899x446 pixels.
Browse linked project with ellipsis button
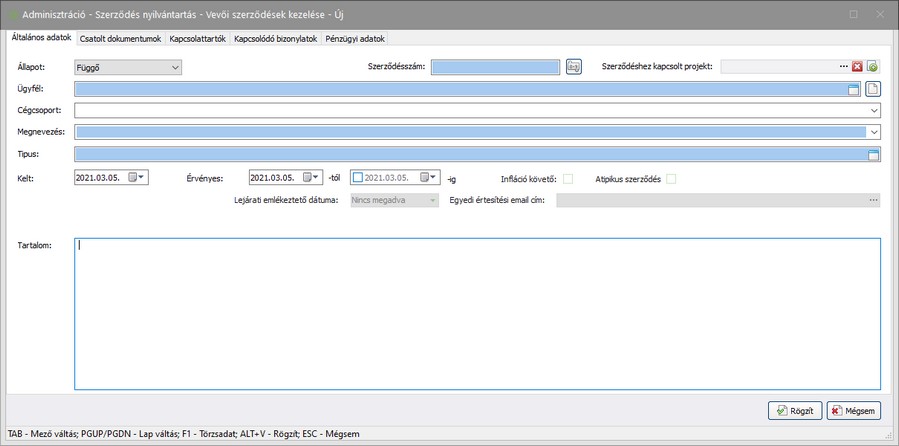843,67
